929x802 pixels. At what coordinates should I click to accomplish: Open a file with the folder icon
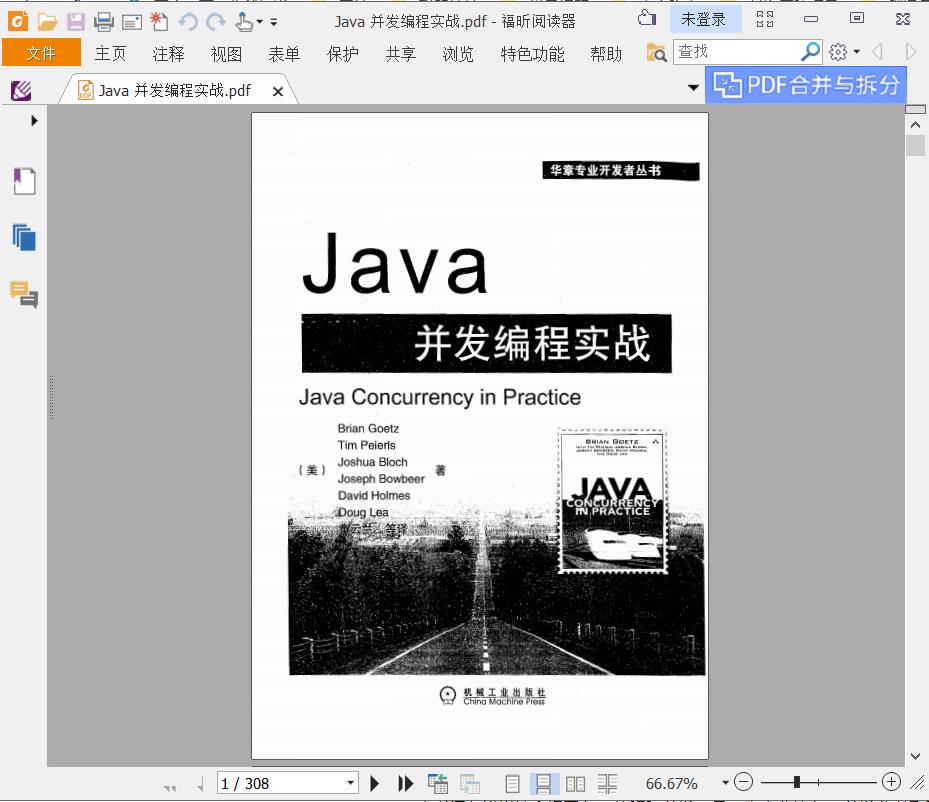(x=47, y=23)
